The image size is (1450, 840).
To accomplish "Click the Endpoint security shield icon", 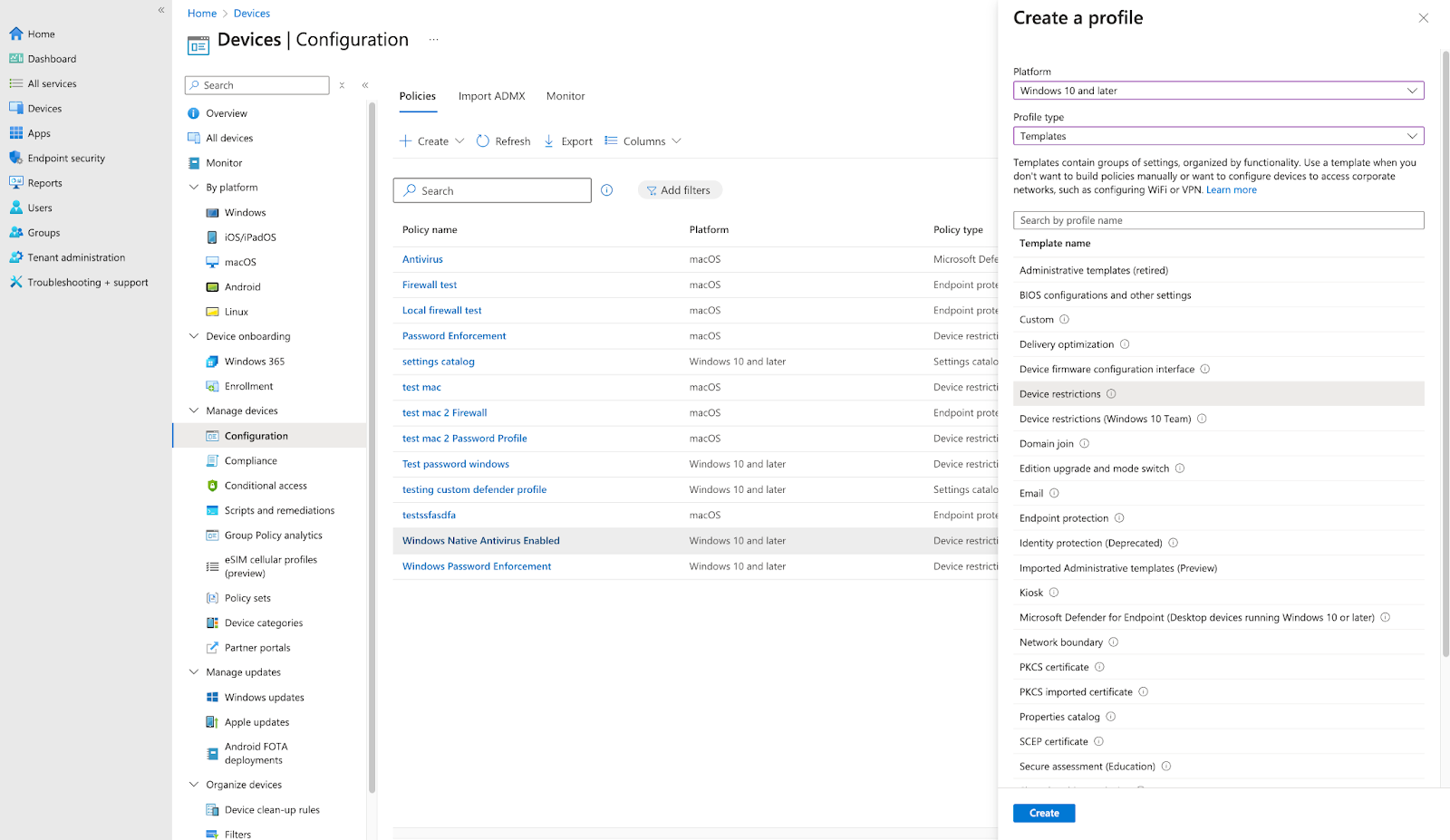I will pos(16,158).
